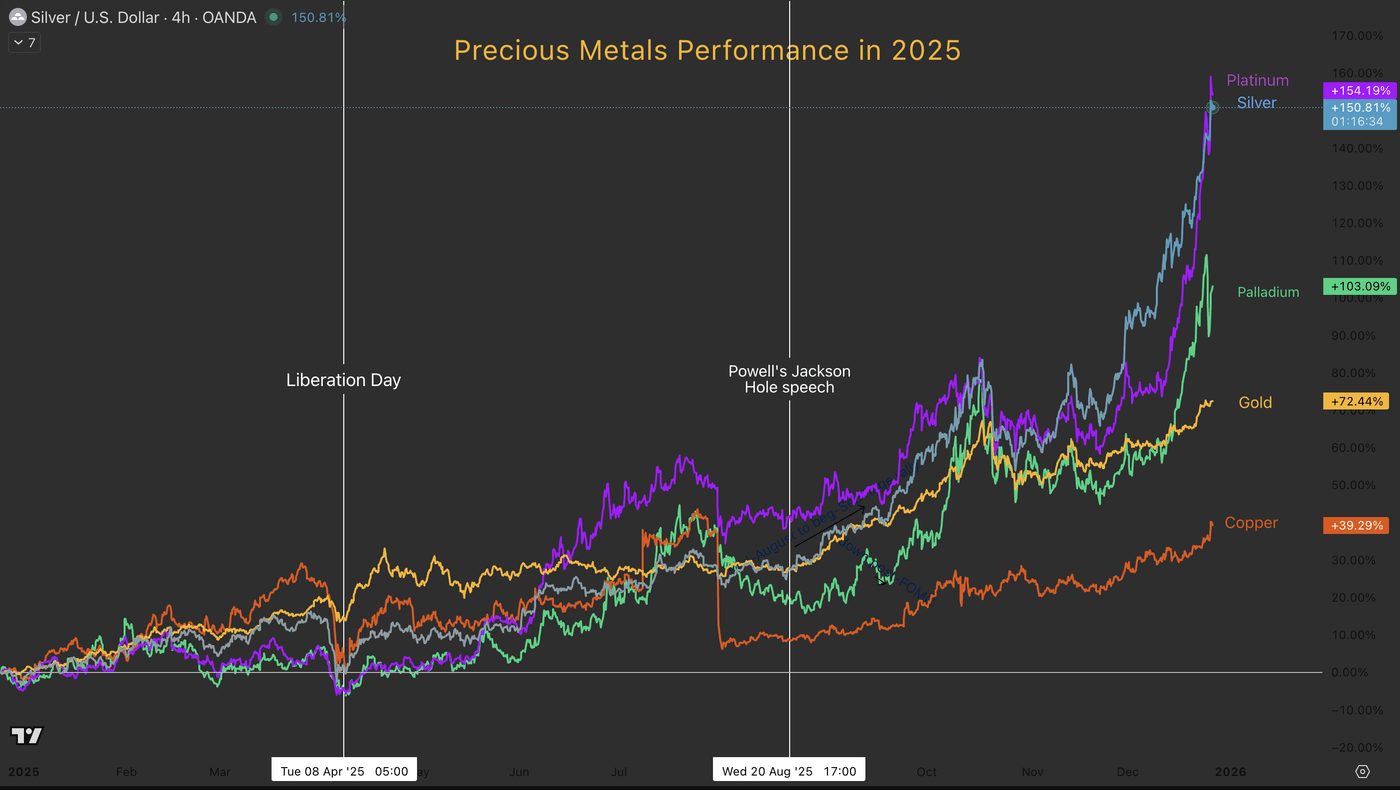Select the Tue 08 Apr '25 date marker
The height and width of the screenshot is (790, 1400).
click(x=344, y=770)
